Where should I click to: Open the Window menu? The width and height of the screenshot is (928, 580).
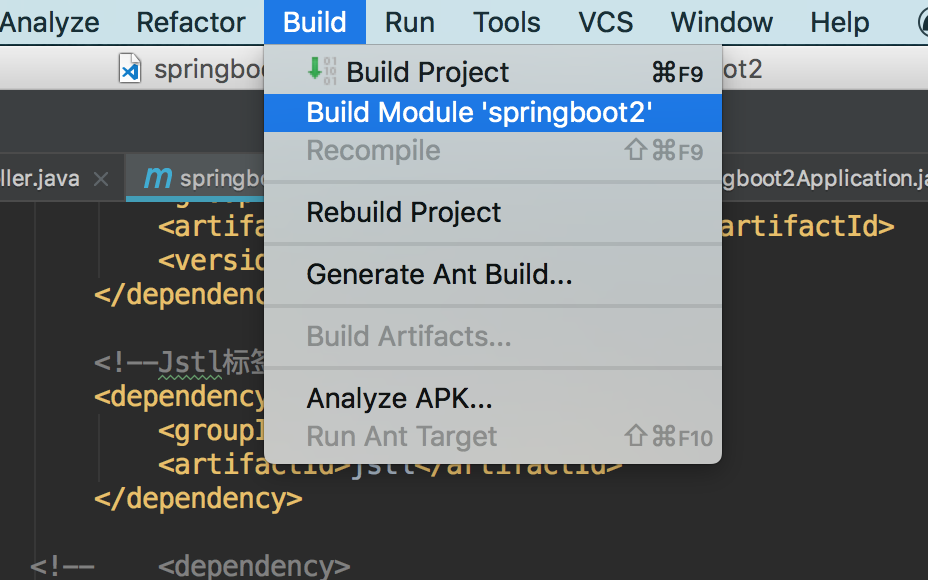721,22
